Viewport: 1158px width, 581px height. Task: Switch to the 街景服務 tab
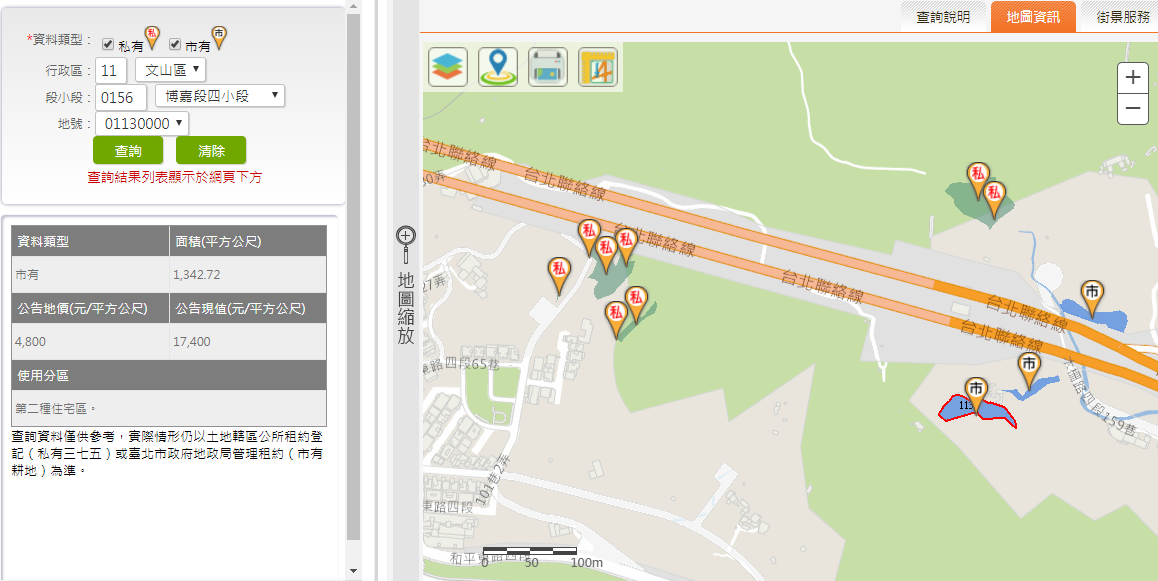[x=1122, y=17]
